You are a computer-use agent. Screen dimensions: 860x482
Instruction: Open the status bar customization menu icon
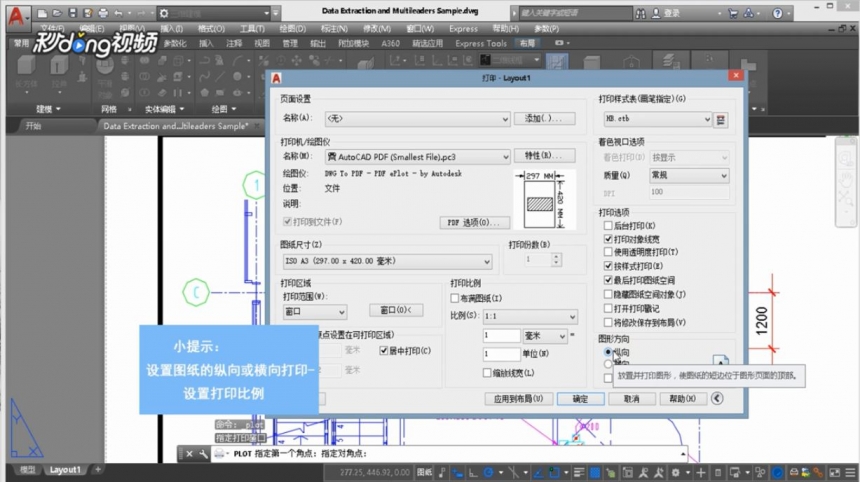(x=850, y=472)
